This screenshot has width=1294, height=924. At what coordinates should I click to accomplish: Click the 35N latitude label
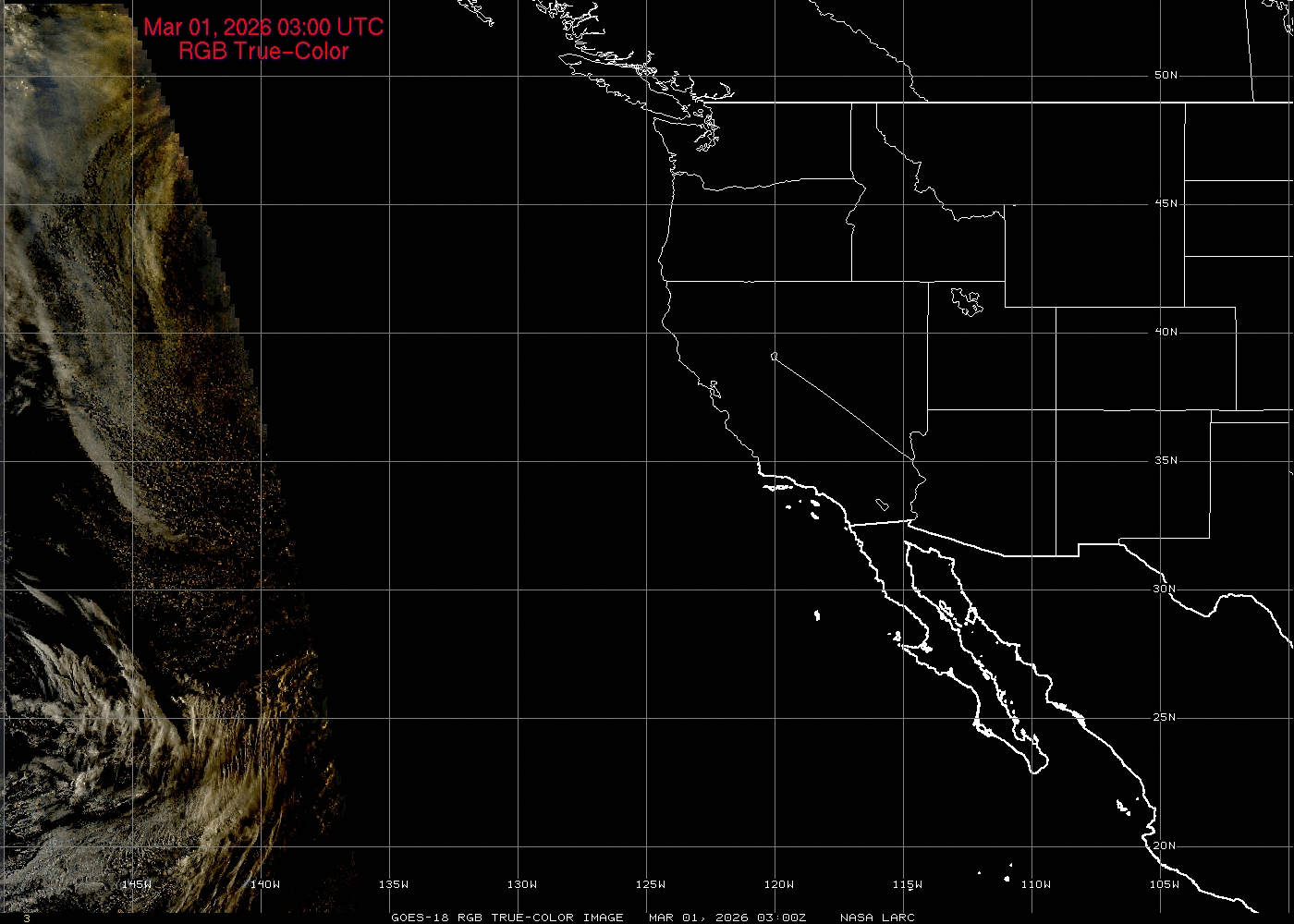tap(1166, 461)
